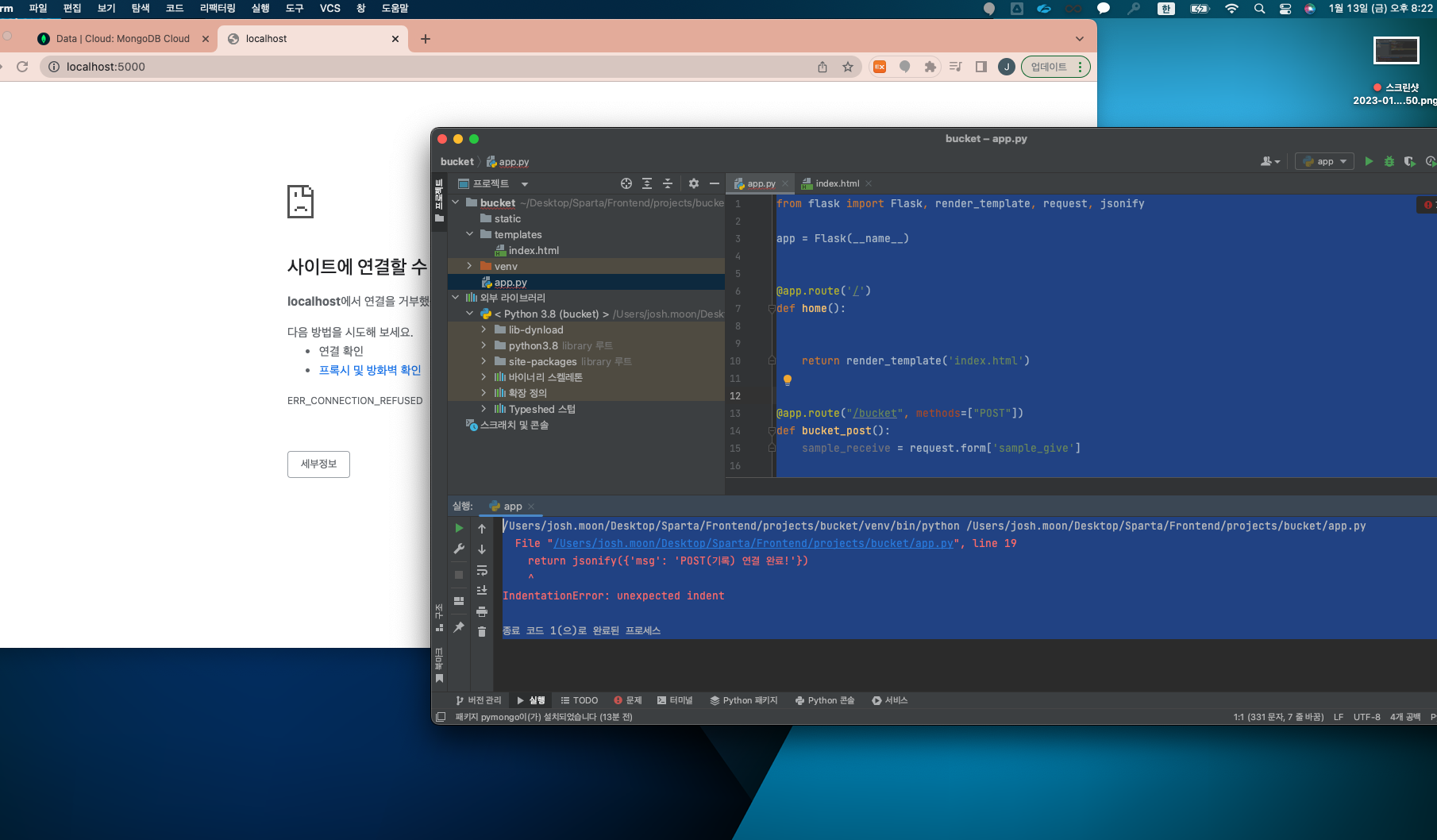Share page icon in Chrome address bar
The width and height of the screenshot is (1437, 840).
823,67
